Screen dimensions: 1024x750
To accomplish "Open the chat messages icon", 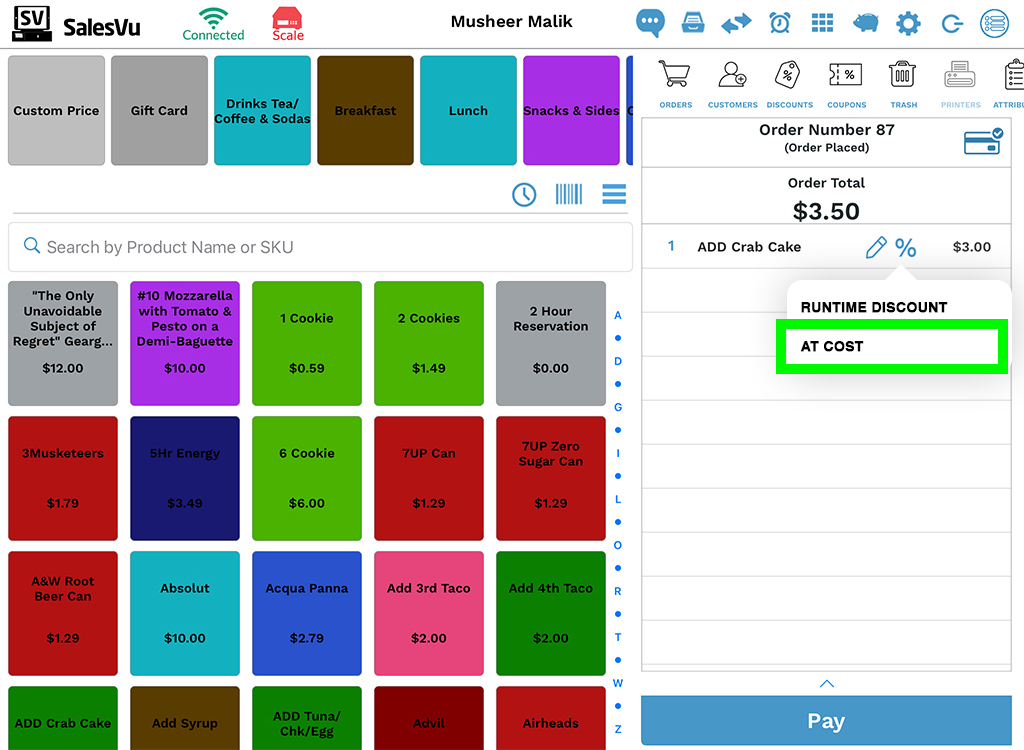I will (650, 23).
